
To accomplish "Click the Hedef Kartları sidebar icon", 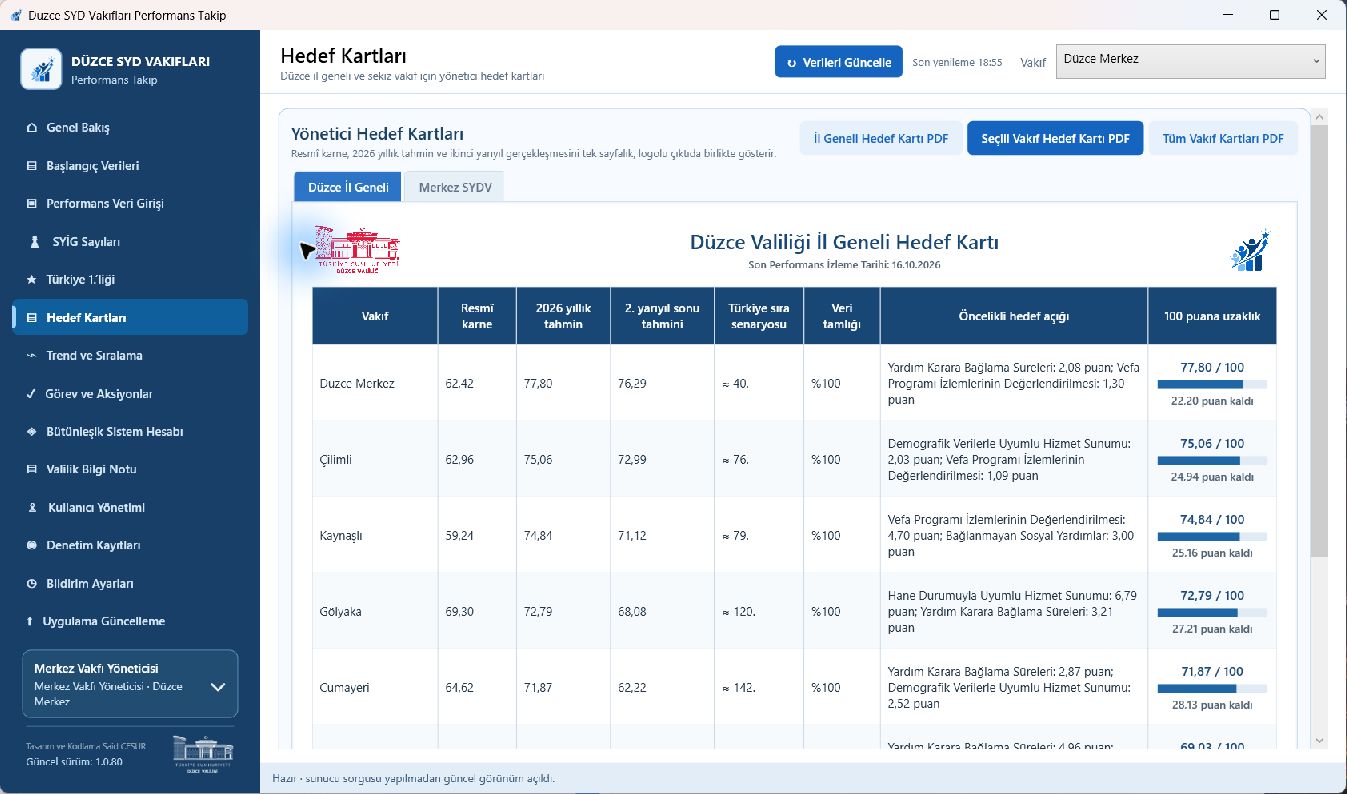I will pyautogui.click(x=31, y=318).
